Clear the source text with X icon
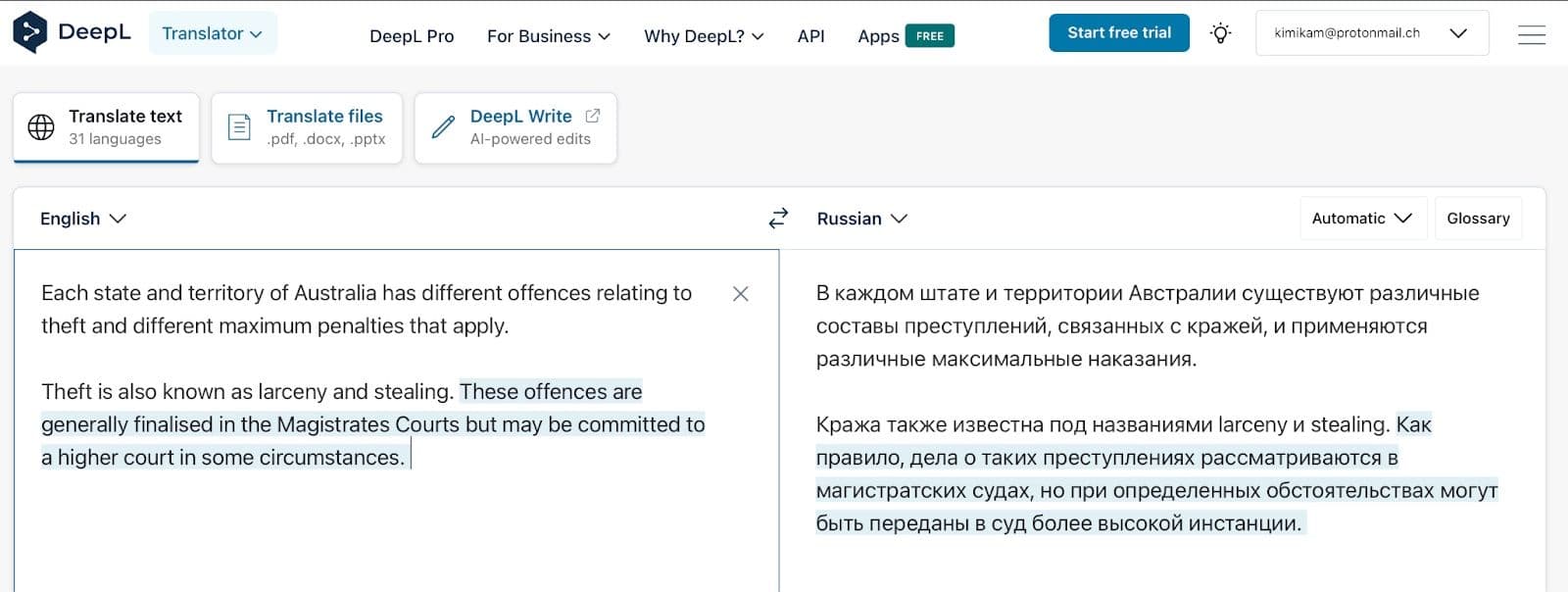 coord(741,294)
